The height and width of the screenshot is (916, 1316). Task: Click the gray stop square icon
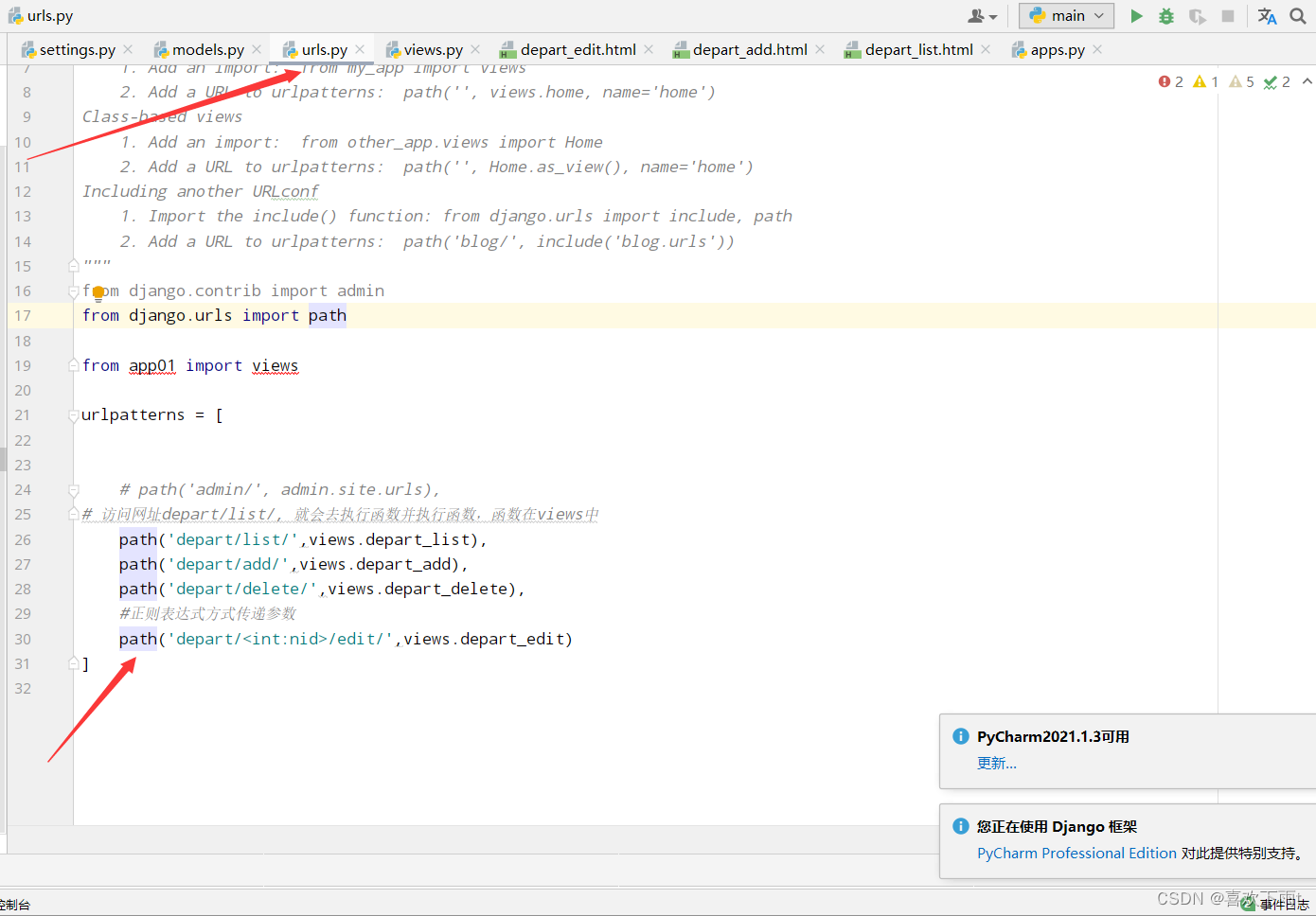1228,16
